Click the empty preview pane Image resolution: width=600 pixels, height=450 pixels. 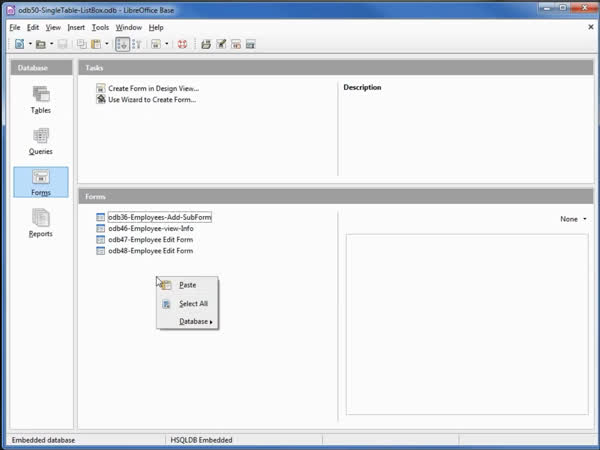(467, 324)
